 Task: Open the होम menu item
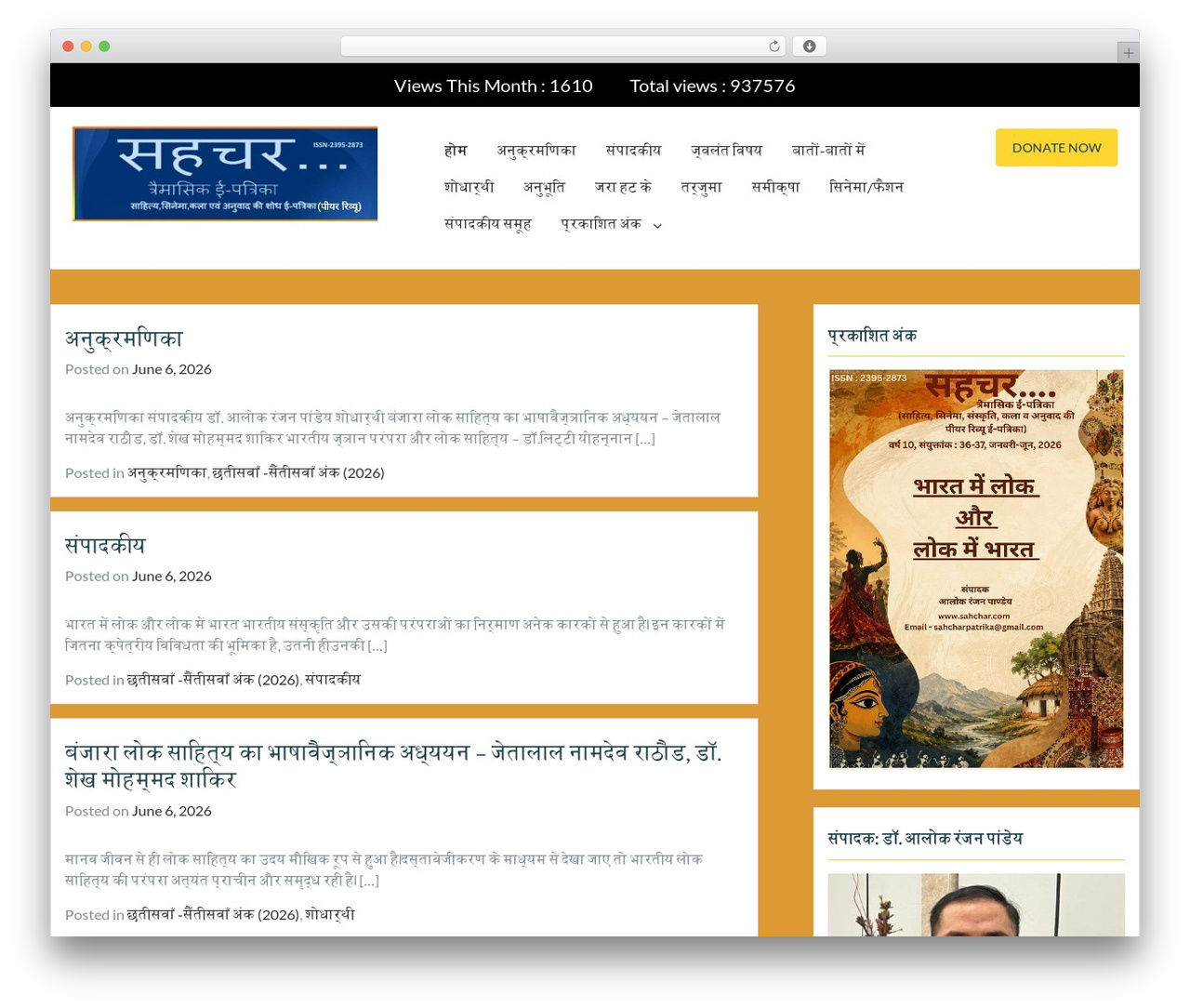coord(456,150)
